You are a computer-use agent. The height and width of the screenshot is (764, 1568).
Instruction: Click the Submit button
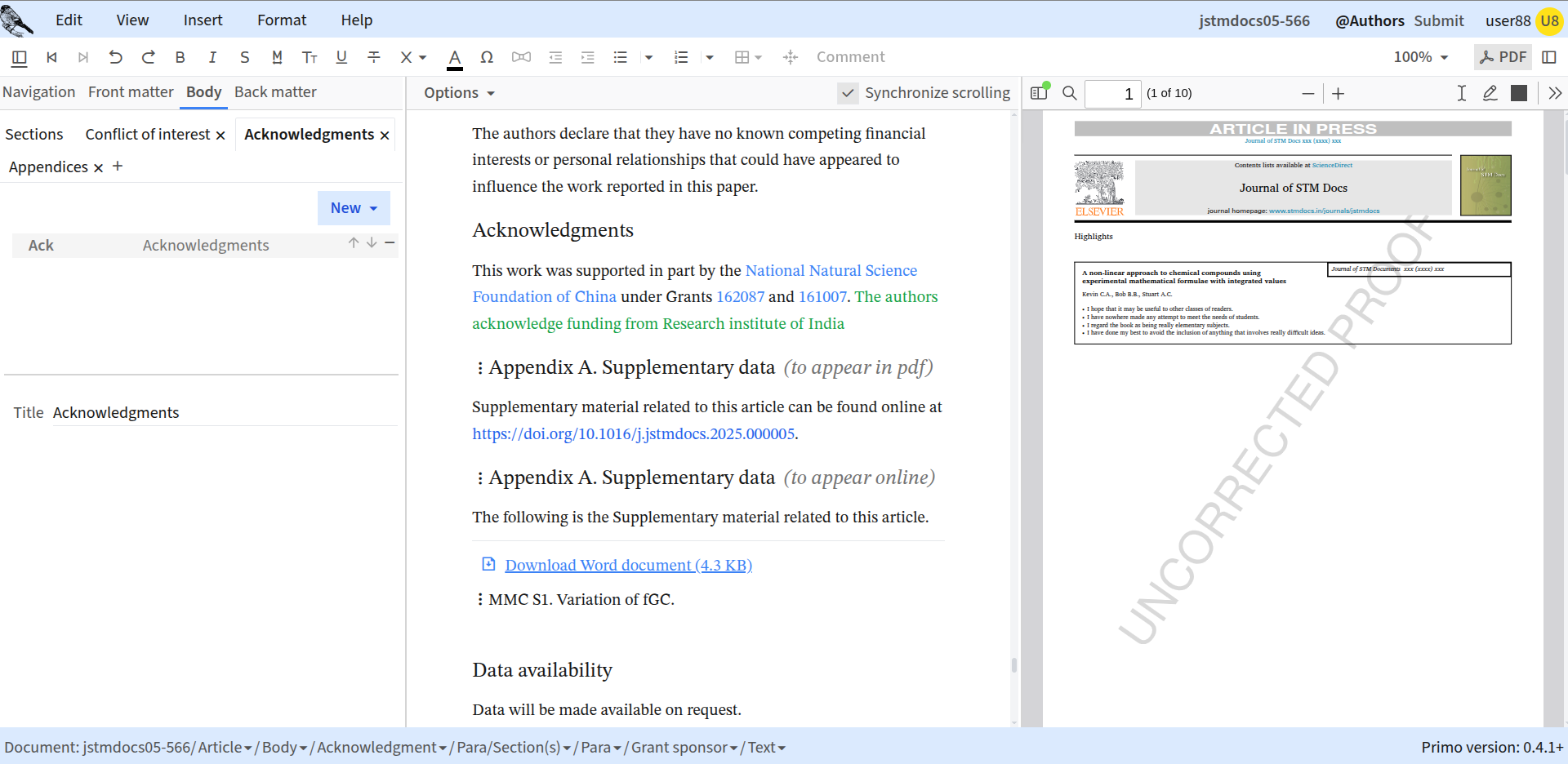pyautogui.click(x=1439, y=21)
